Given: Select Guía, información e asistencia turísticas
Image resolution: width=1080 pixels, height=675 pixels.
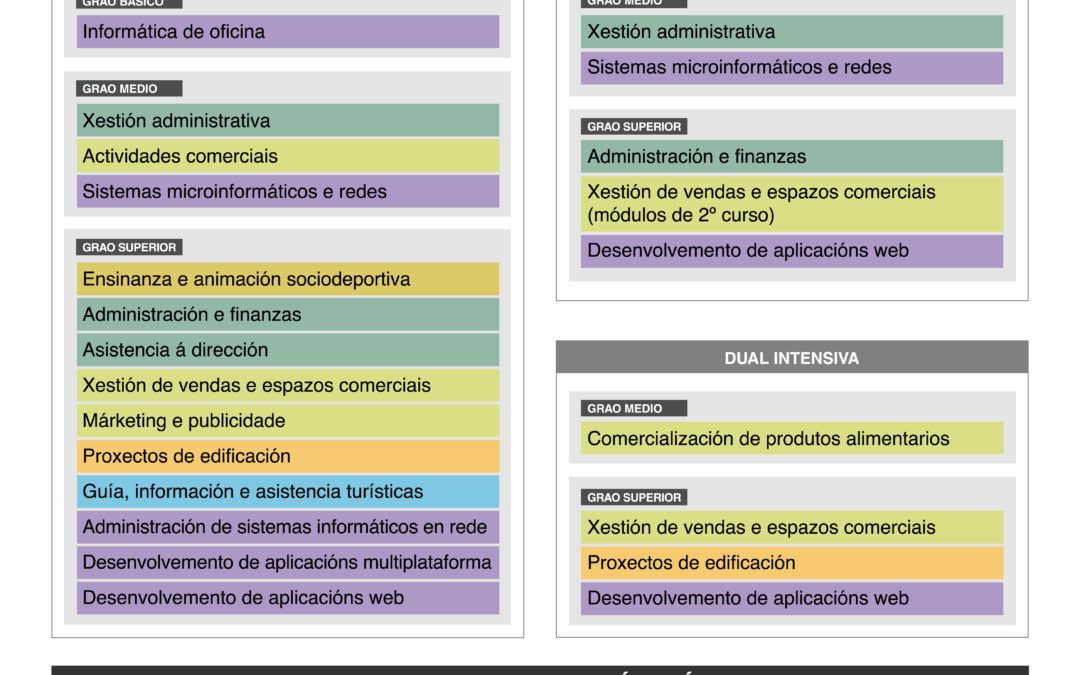Looking at the screenshot, I should pyautogui.click(x=288, y=491).
